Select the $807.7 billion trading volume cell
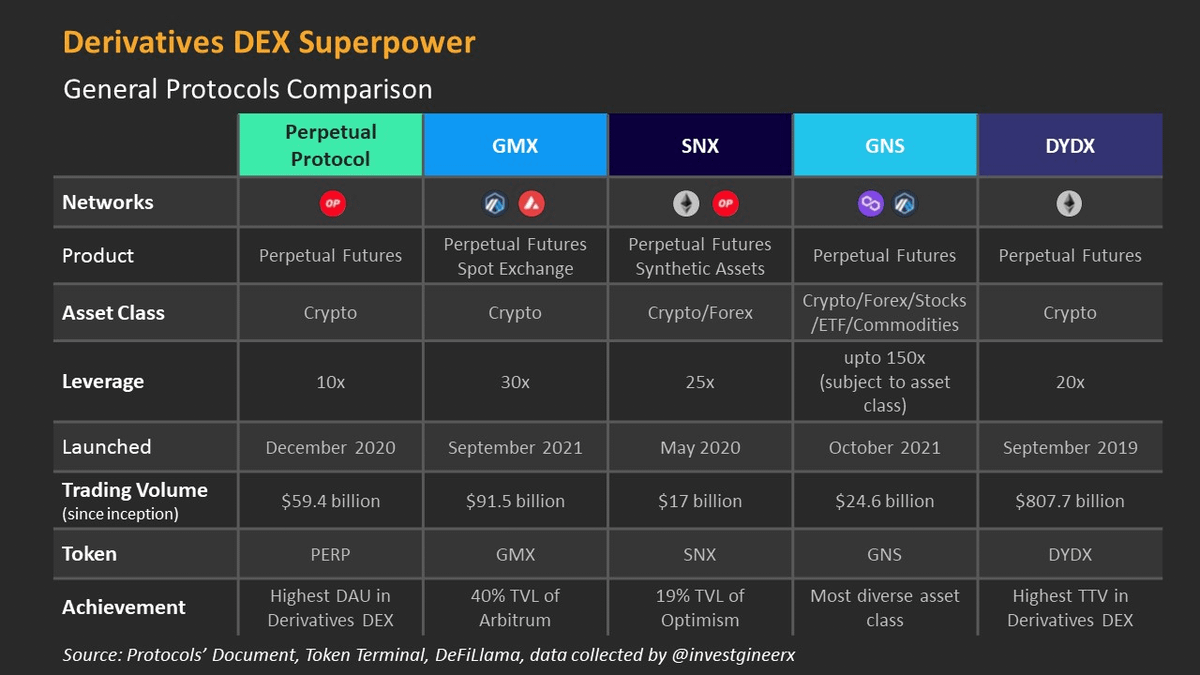1200x675 pixels. pyautogui.click(x=1070, y=501)
